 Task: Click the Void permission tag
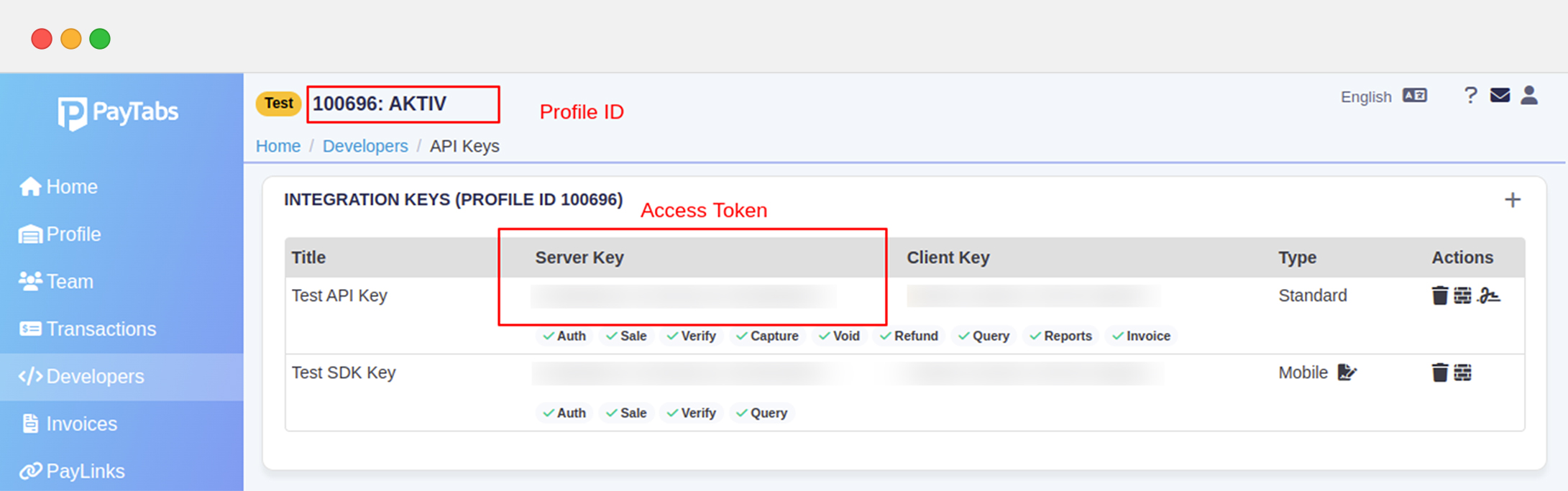[839, 336]
